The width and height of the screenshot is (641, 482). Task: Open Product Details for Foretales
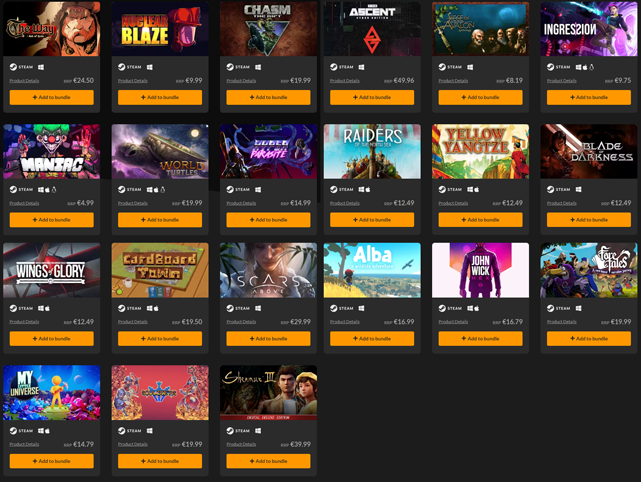(562, 322)
